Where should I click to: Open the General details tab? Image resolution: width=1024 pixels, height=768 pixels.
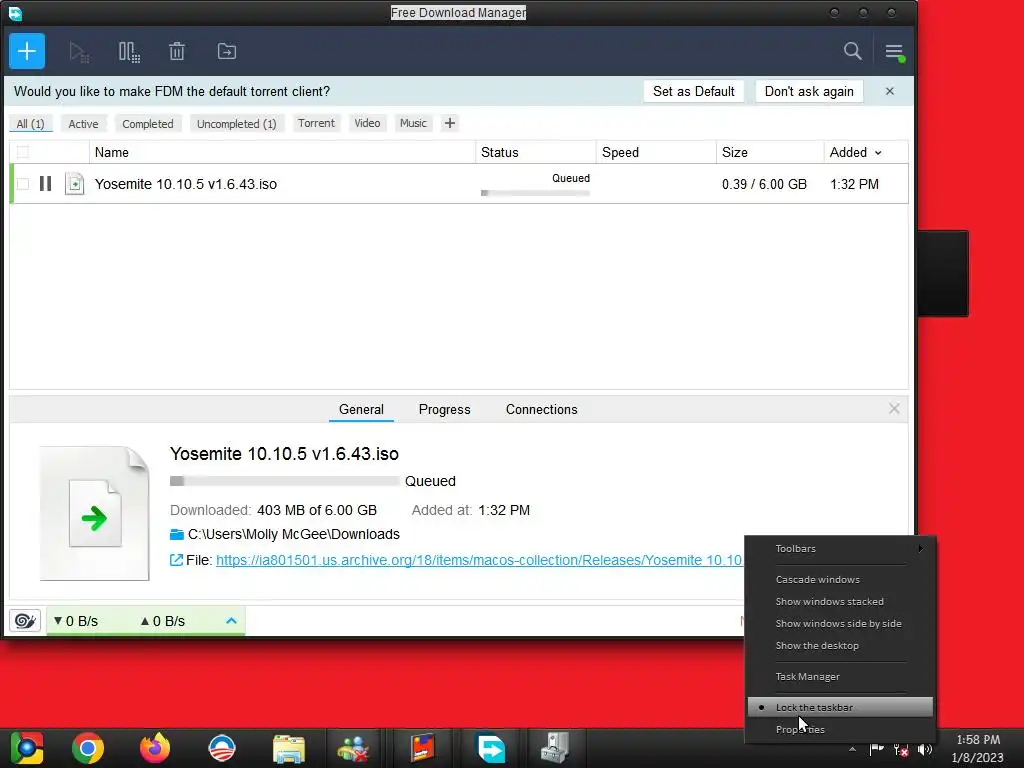pyautogui.click(x=361, y=409)
